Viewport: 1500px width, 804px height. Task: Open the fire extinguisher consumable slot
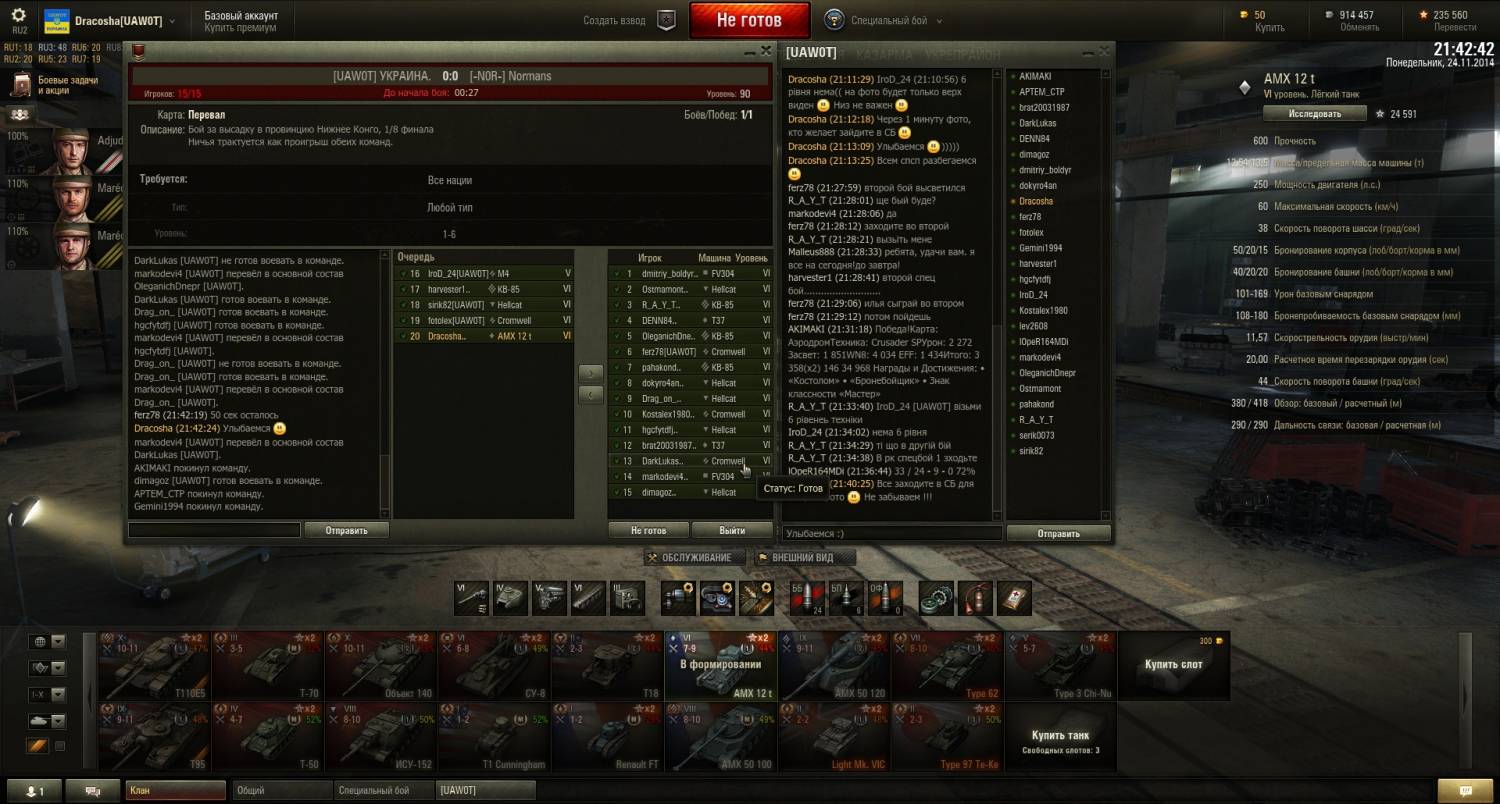[x=975, y=598]
